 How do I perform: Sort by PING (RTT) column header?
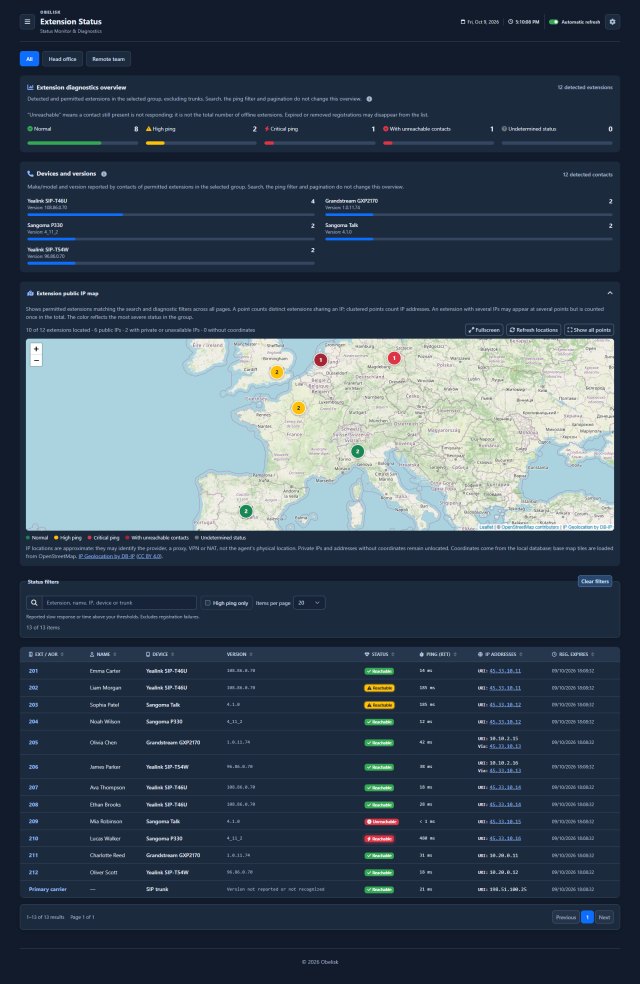[438, 655]
